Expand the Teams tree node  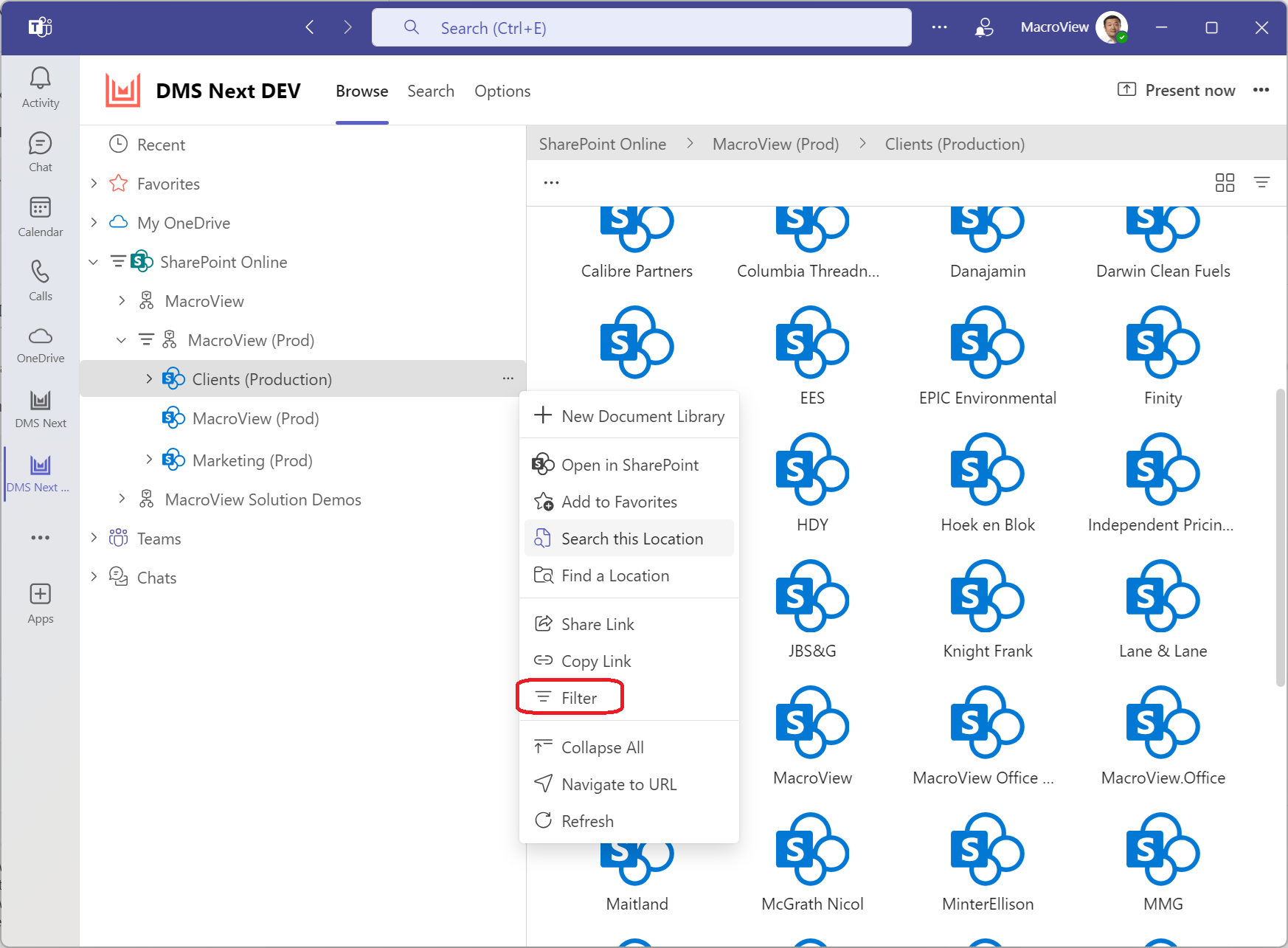click(94, 538)
